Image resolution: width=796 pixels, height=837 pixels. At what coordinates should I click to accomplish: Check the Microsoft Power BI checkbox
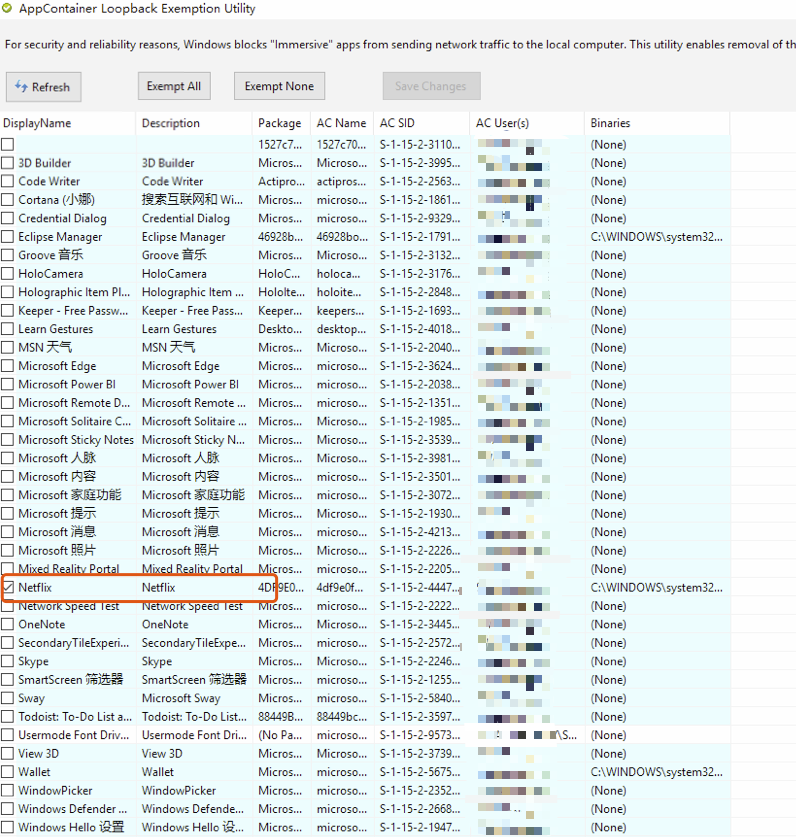click(x=7, y=384)
